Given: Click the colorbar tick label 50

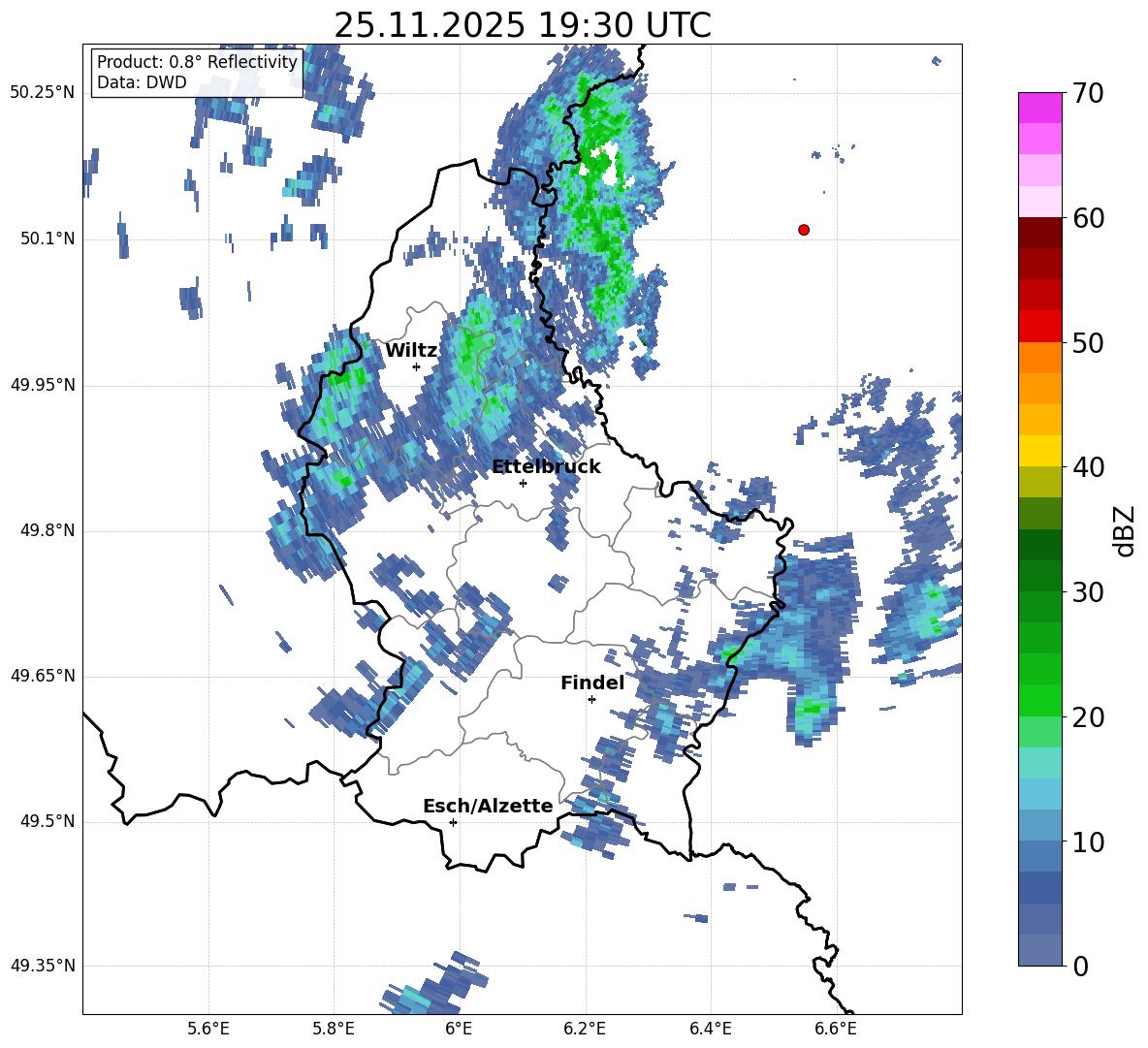Looking at the screenshot, I should tap(1088, 343).
